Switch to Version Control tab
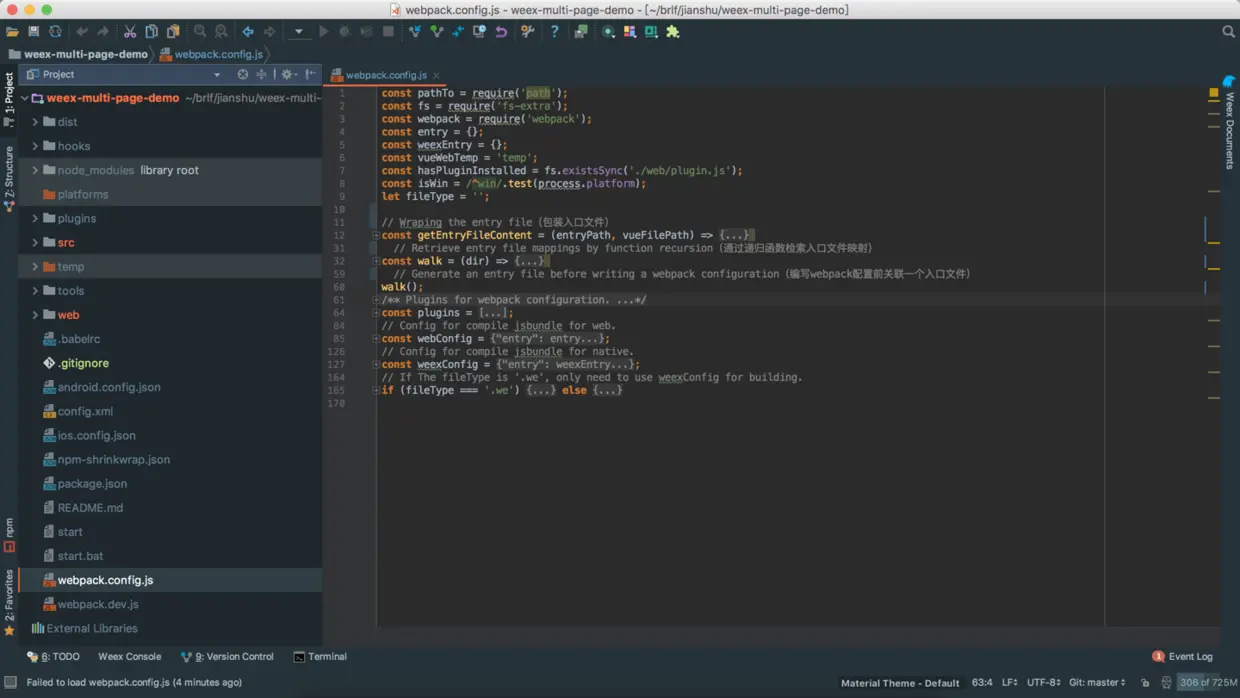 [227, 657]
